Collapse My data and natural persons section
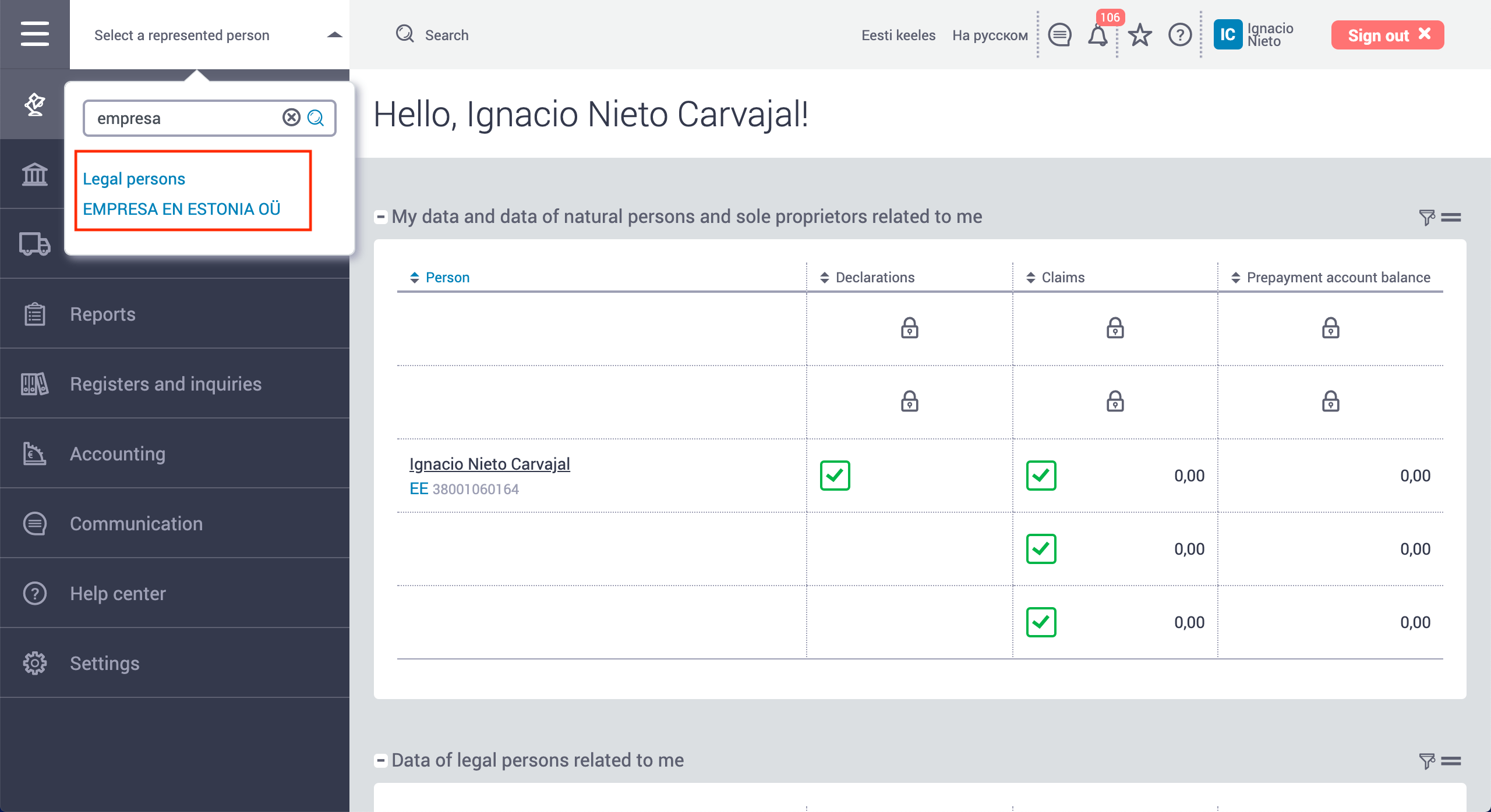Image resolution: width=1491 pixels, height=812 pixels. [380, 217]
